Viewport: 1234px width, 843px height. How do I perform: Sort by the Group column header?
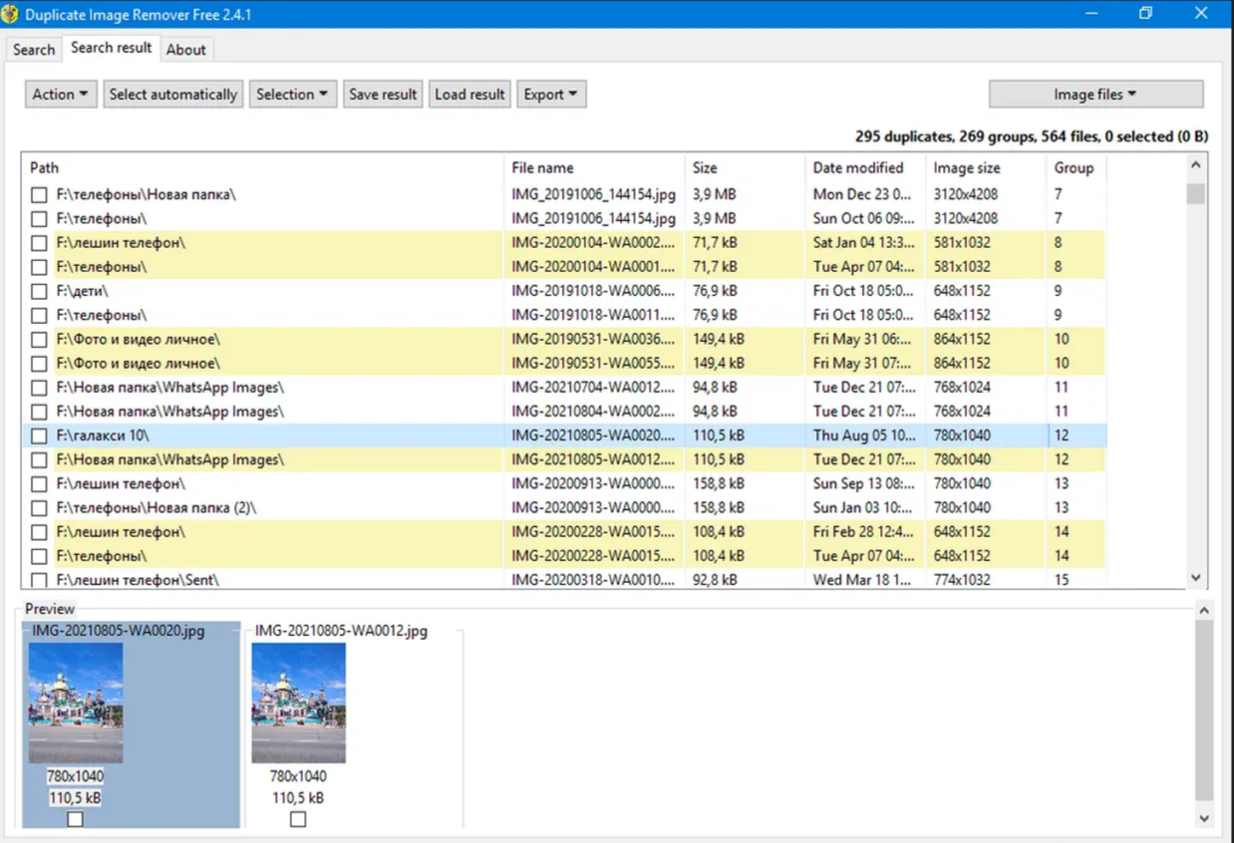pyautogui.click(x=1076, y=168)
